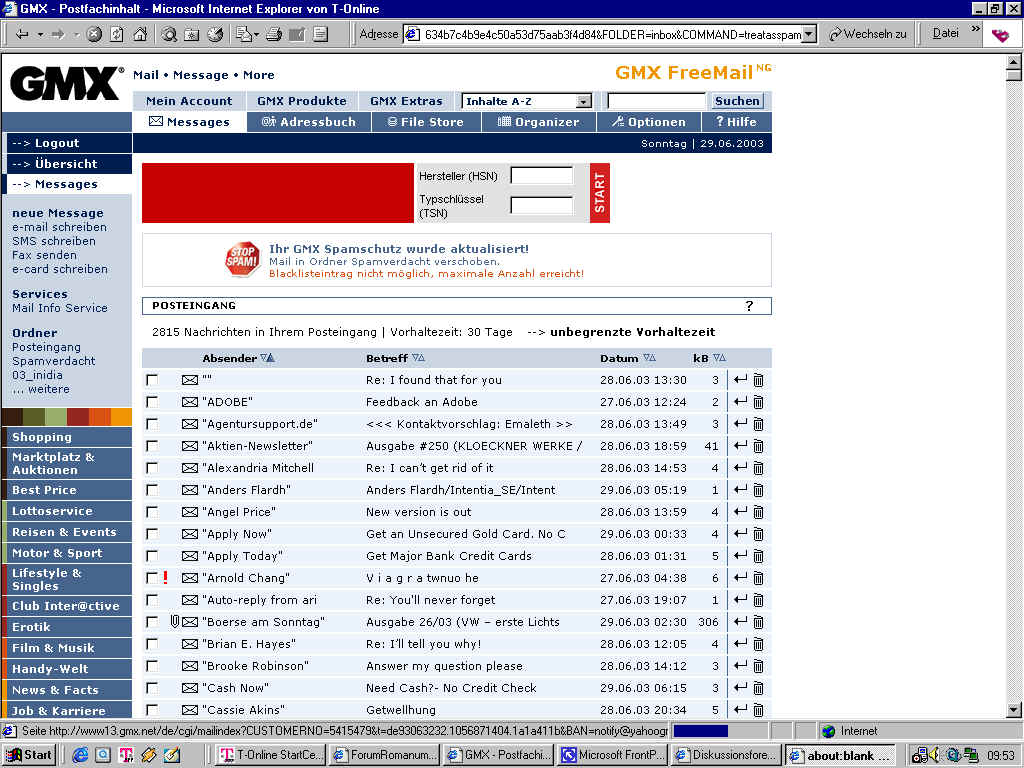Click the browser Mail toolbar icon
This screenshot has width=1024, height=768.
[244, 34]
